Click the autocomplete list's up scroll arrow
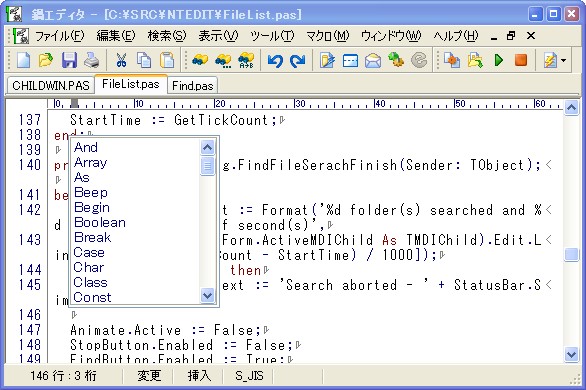The width and height of the screenshot is (586, 390). (207, 148)
